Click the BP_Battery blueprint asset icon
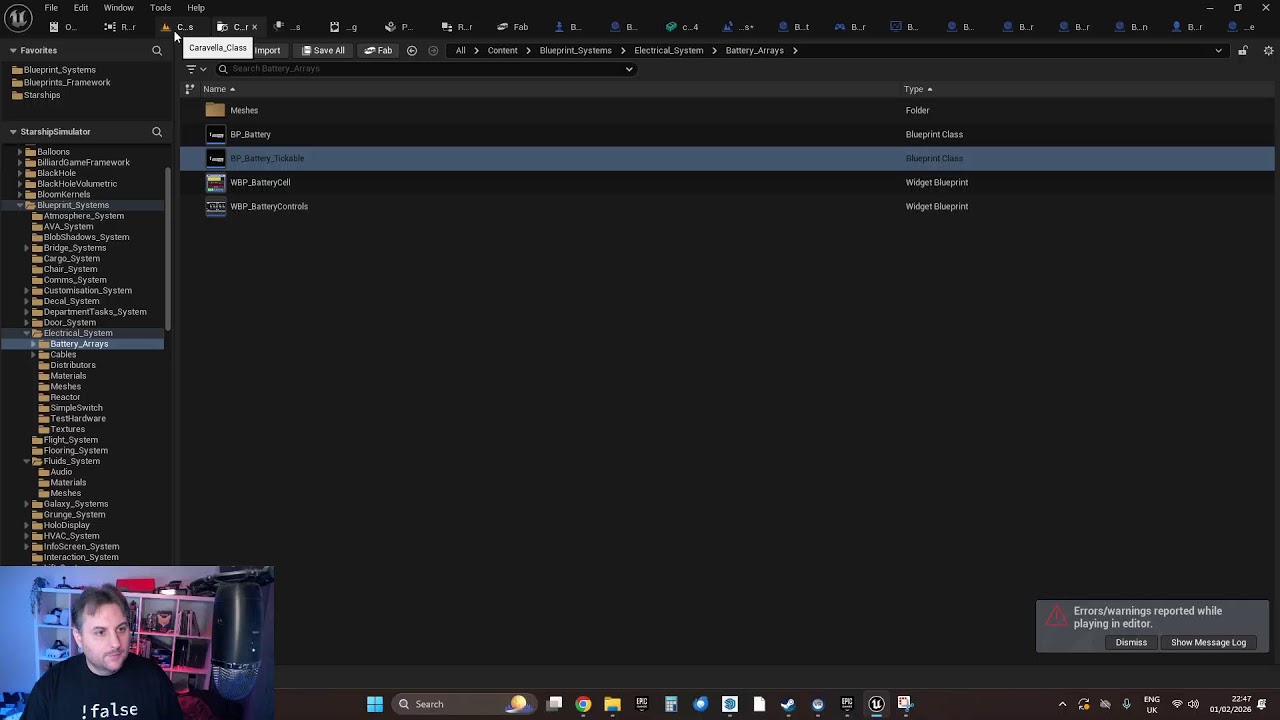 click(x=216, y=134)
